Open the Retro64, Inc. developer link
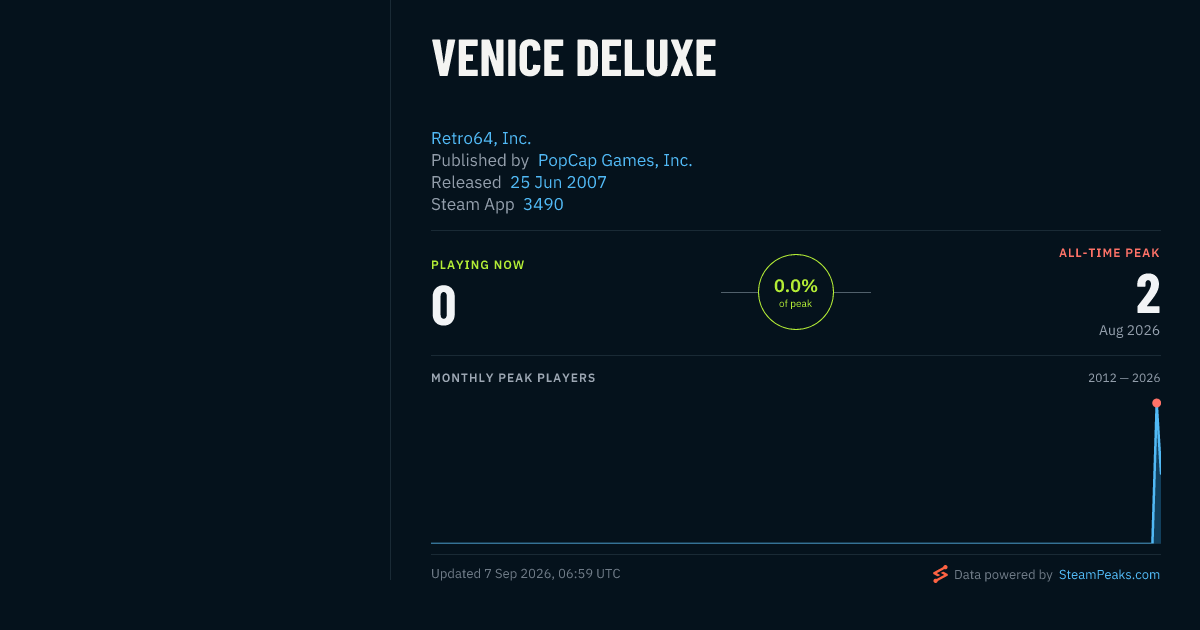Viewport: 1200px width, 630px height. [x=481, y=138]
